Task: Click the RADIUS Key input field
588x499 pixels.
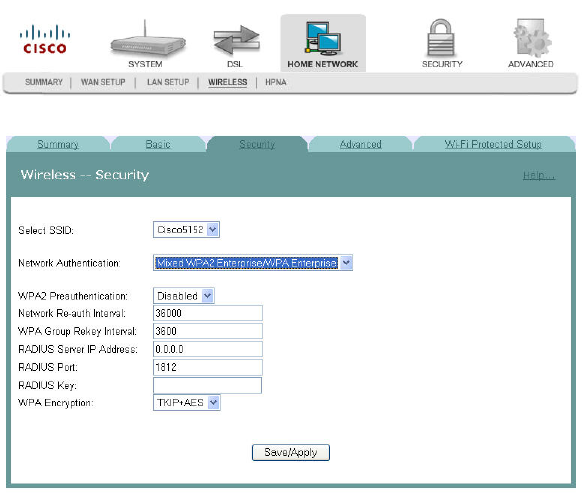Action: click(x=207, y=385)
